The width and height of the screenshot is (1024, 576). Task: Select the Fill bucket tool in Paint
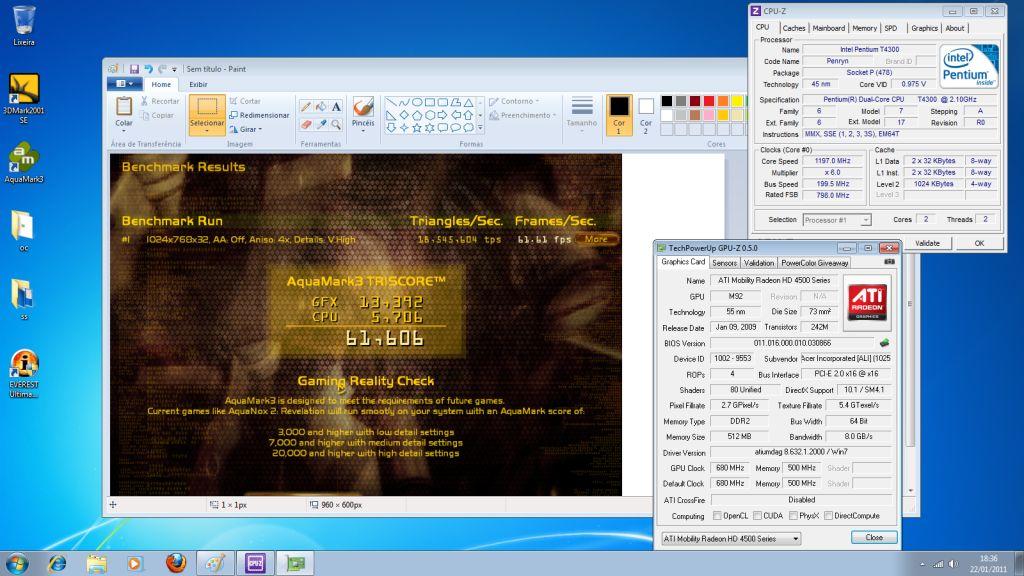[321, 107]
